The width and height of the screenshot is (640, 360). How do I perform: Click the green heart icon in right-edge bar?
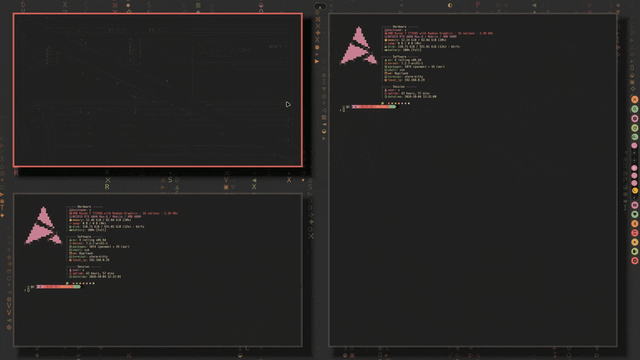point(635,214)
